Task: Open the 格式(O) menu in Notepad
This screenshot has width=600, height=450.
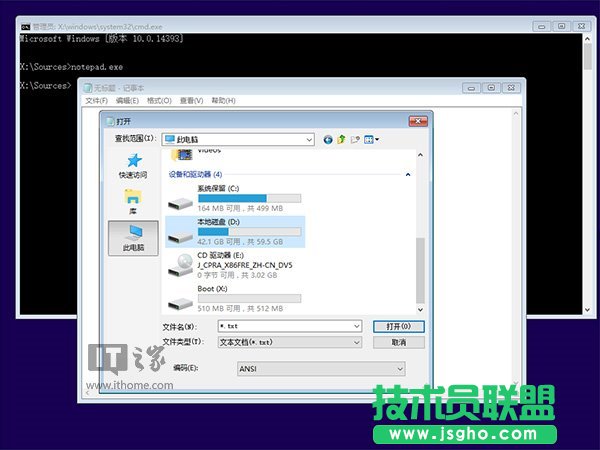Action: 159,101
